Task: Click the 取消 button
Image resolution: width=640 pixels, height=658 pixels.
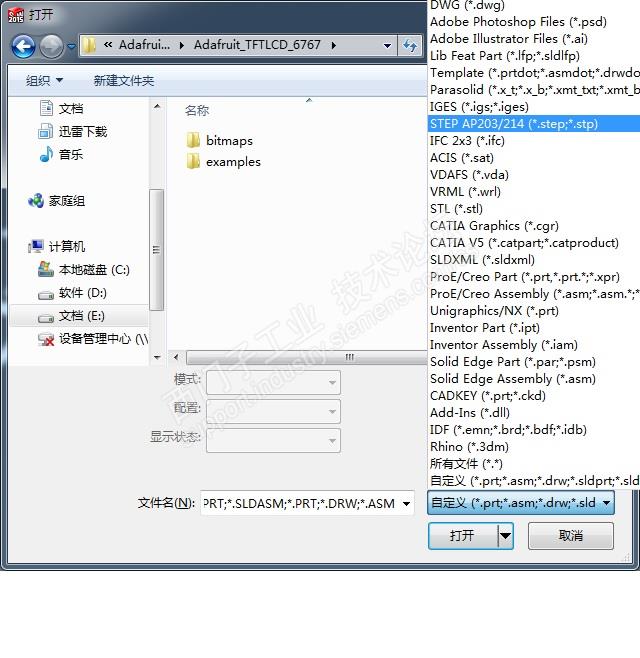Action: tap(571, 535)
